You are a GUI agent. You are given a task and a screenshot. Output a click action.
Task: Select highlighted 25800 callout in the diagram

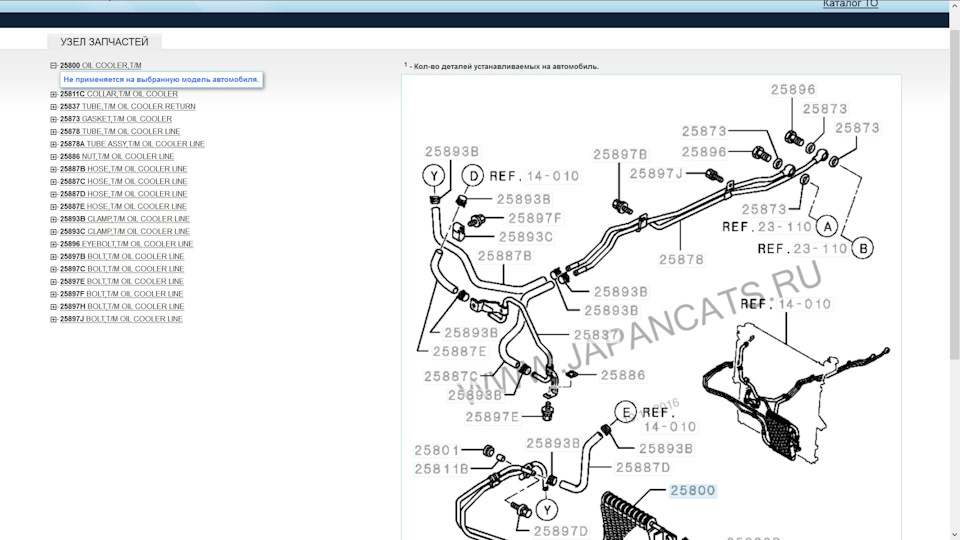pos(693,491)
